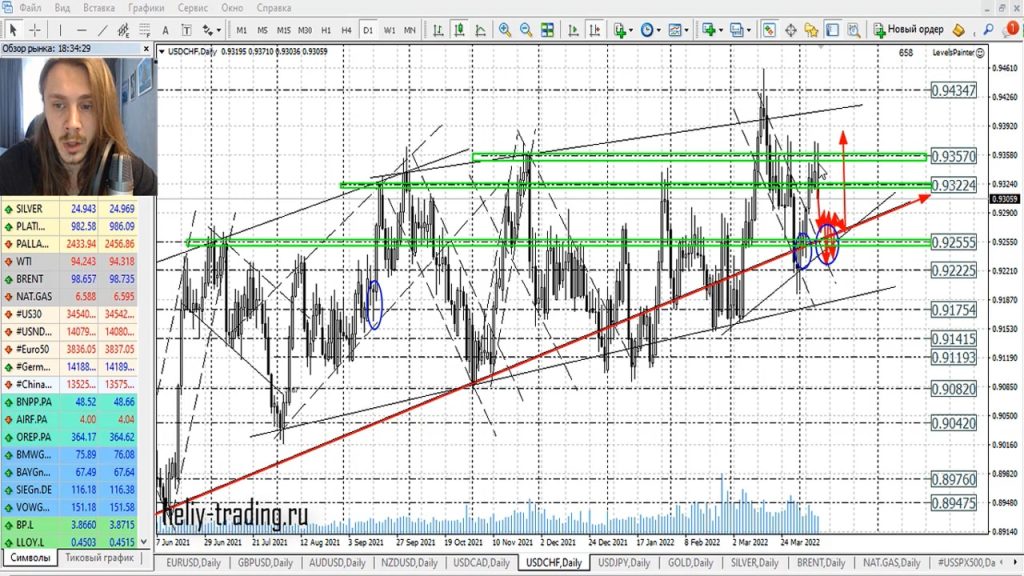Pick the trendline drawing tool
Viewport: 1024px width, 576px height.
[x=103, y=30]
